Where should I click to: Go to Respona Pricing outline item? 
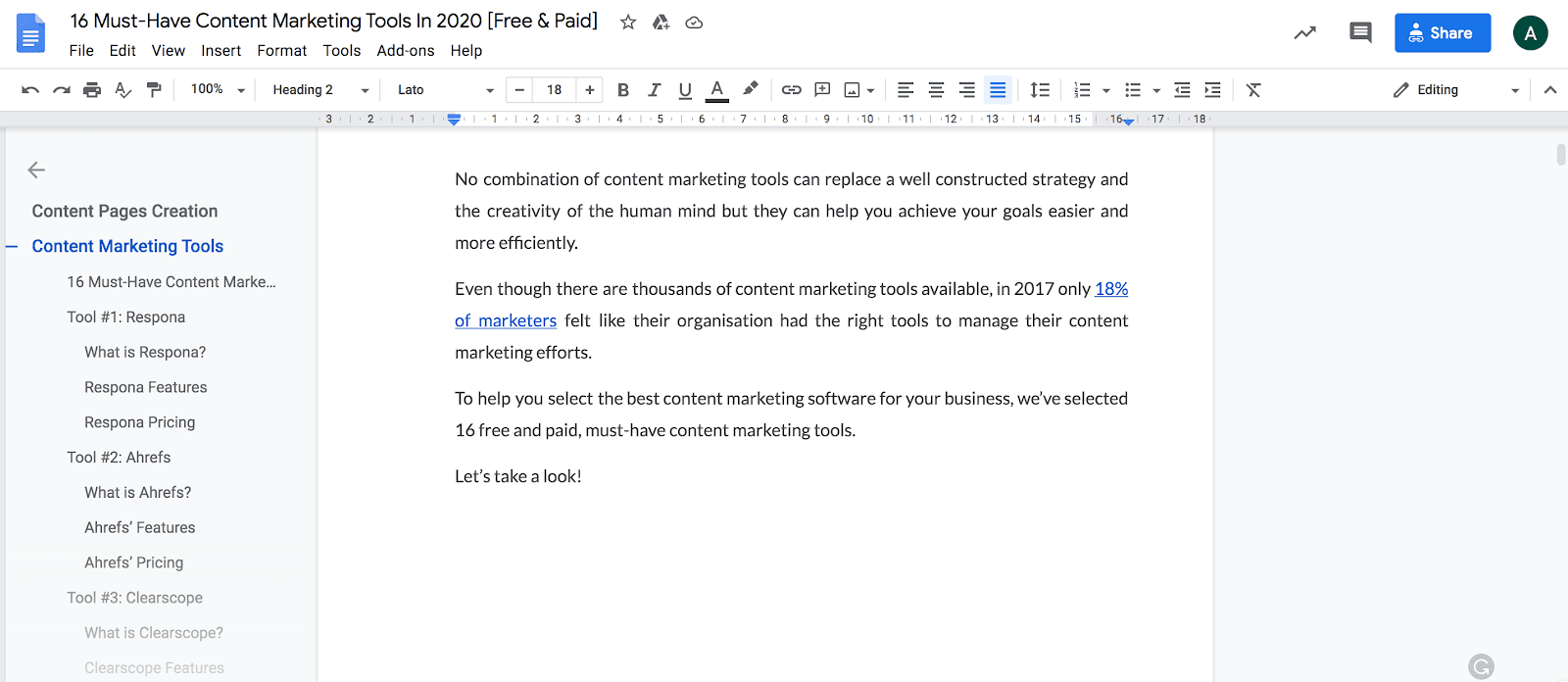[x=140, y=422]
